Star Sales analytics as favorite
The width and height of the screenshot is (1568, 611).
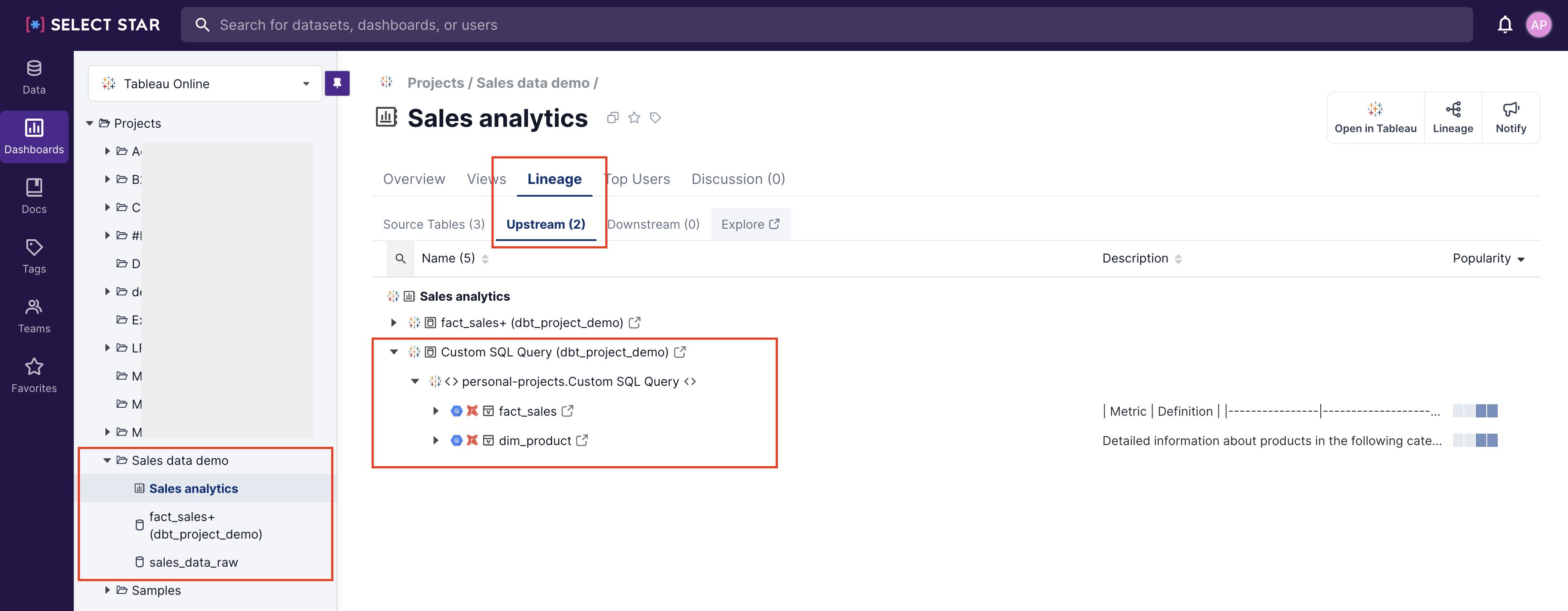pos(634,118)
